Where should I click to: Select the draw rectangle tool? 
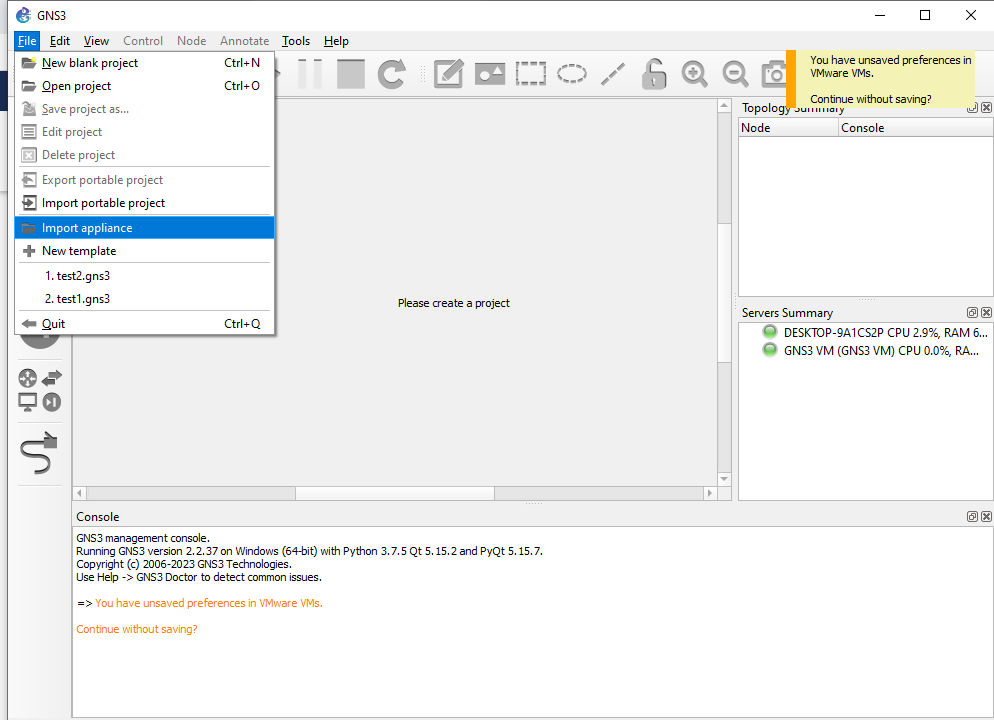(x=530, y=73)
